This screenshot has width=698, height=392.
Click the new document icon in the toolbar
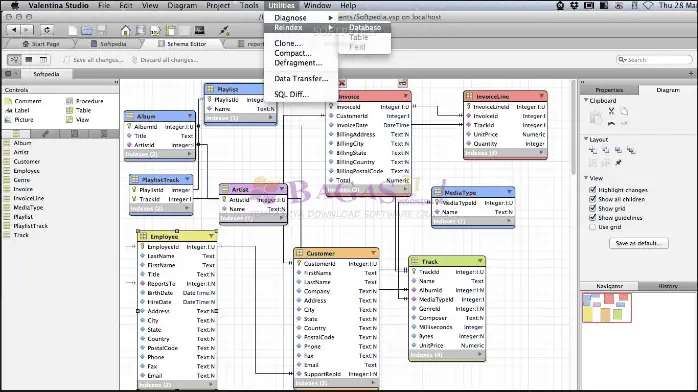[x=73, y=30]
